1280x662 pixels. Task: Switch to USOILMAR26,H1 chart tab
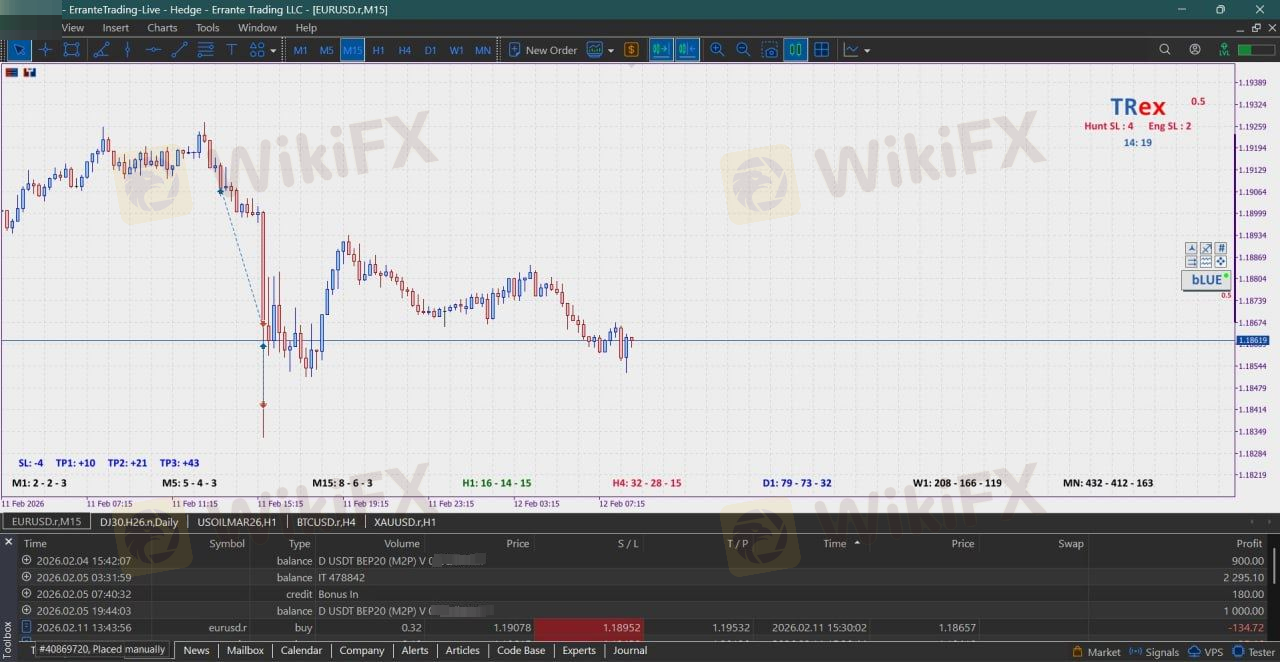(x=237, y=522)
